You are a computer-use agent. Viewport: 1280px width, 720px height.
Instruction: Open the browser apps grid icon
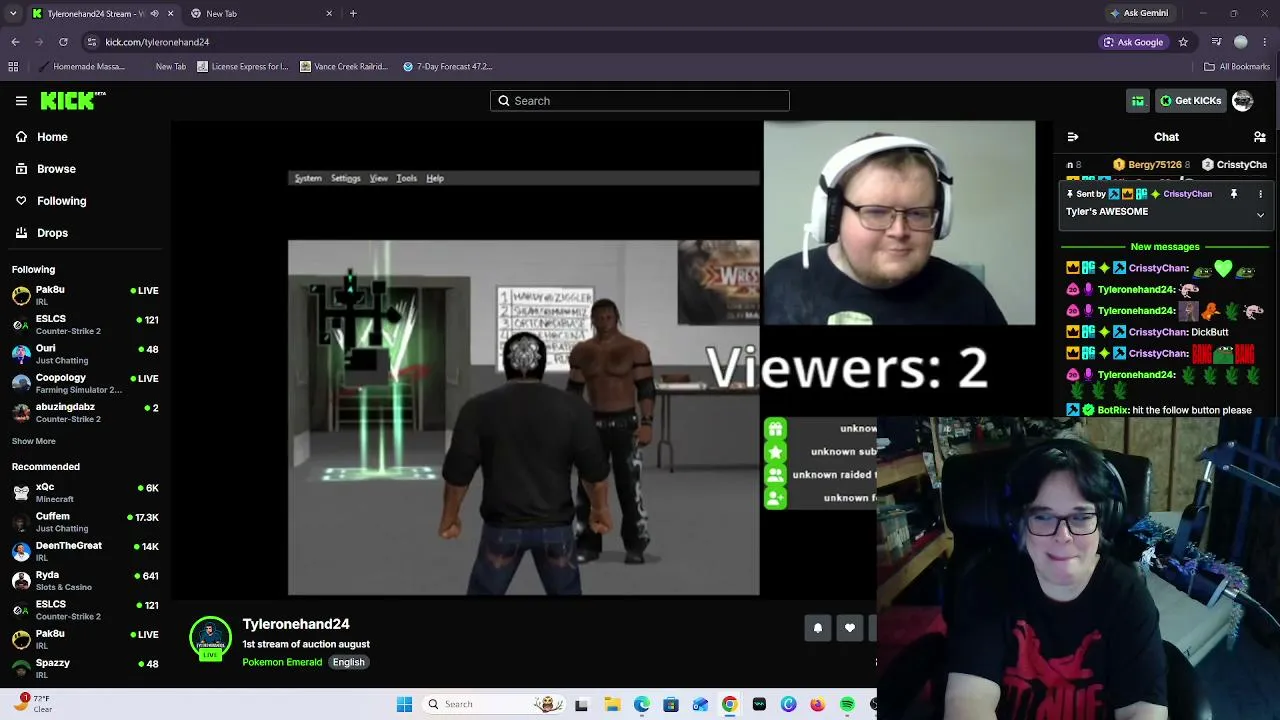coord(13,67)
